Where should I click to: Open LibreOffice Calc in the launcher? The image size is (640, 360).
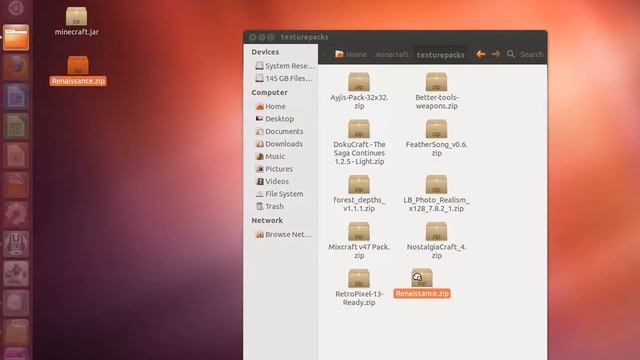point(16,126)
